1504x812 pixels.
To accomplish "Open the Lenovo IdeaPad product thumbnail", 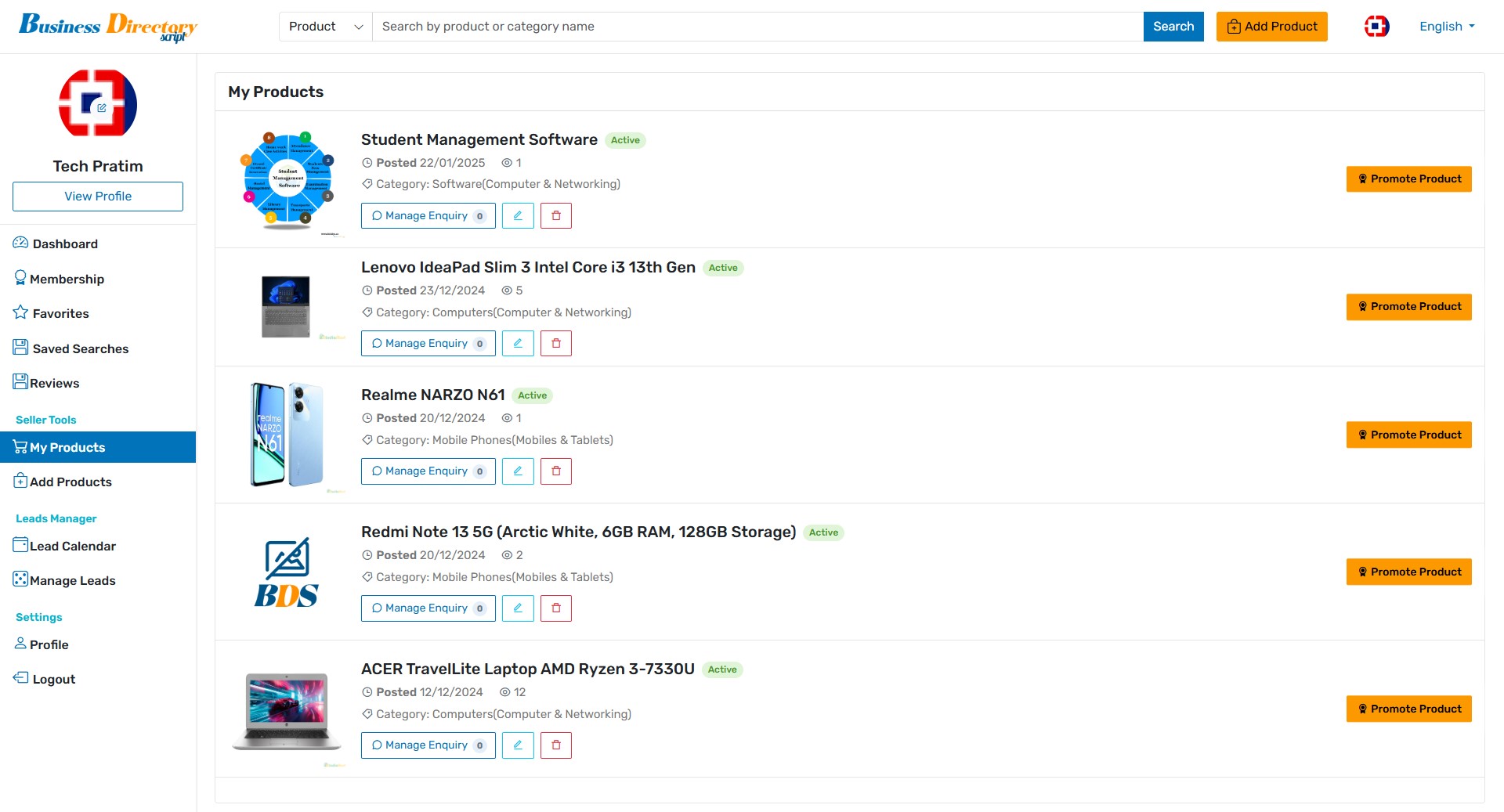I will coord(286,306).
